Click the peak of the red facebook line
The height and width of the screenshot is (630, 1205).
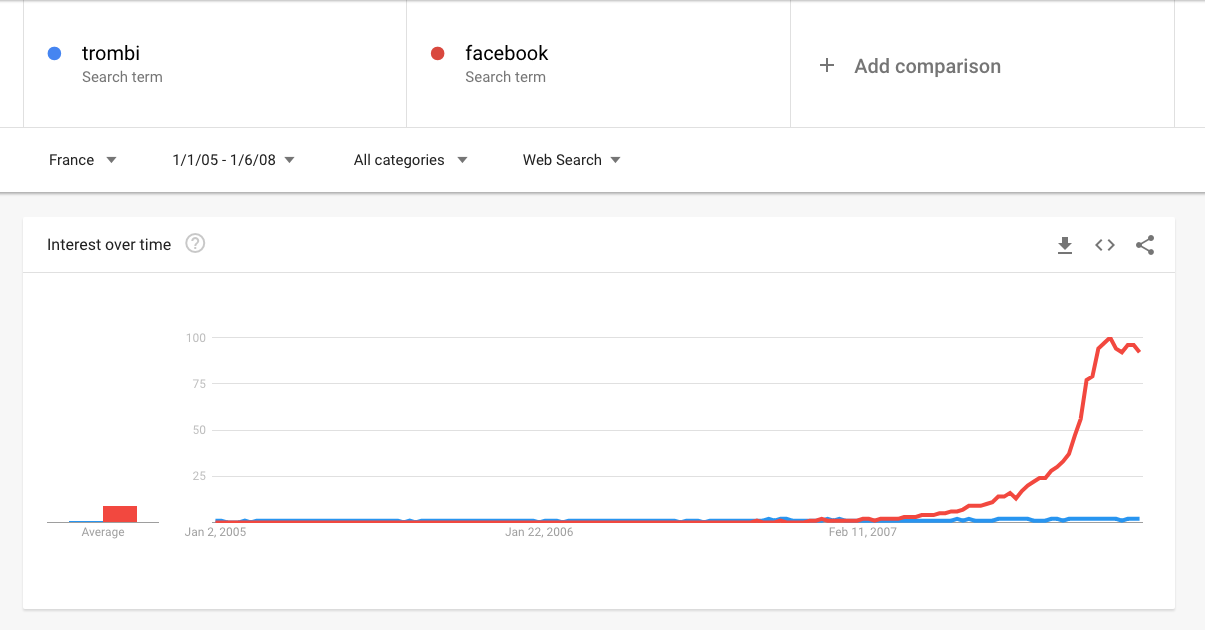point(1109,339)
